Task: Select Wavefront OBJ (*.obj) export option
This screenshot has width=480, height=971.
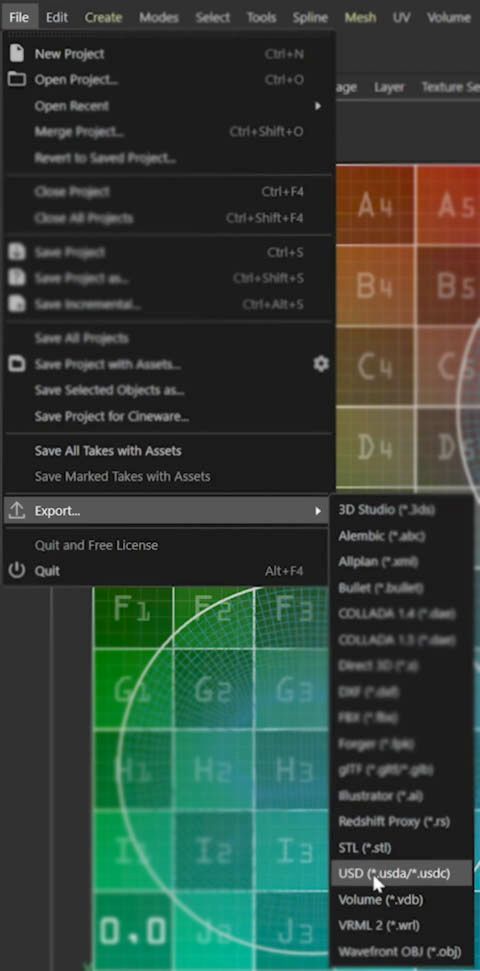Action: coord(401,951)
